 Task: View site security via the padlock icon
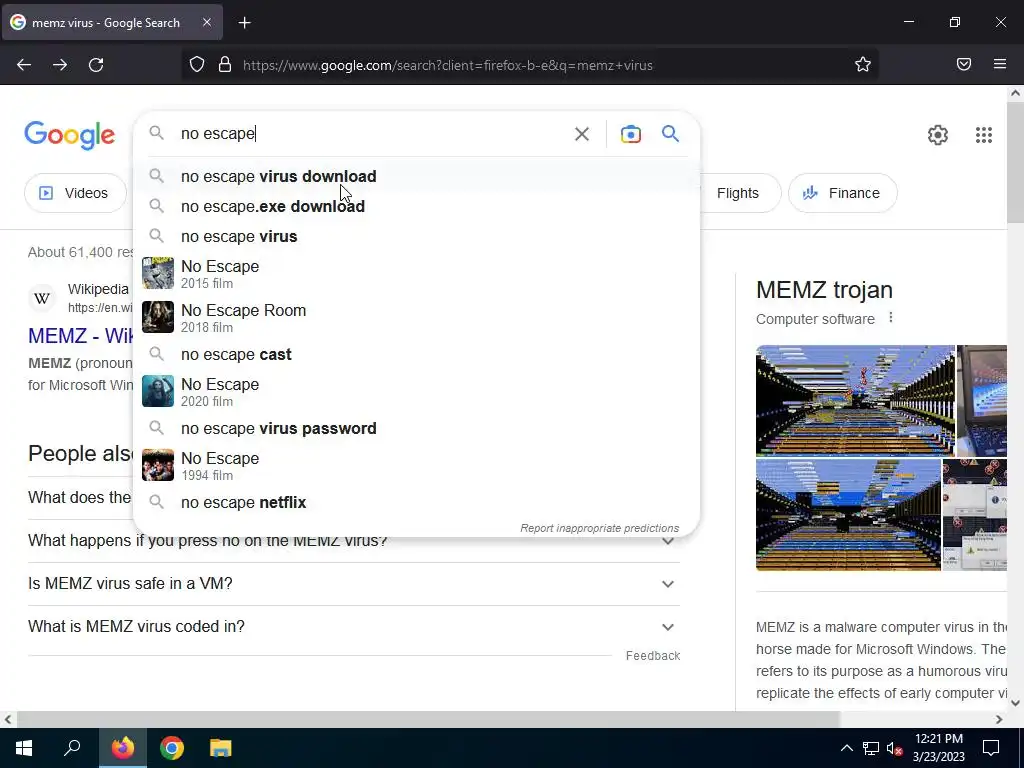coord(225,65)
